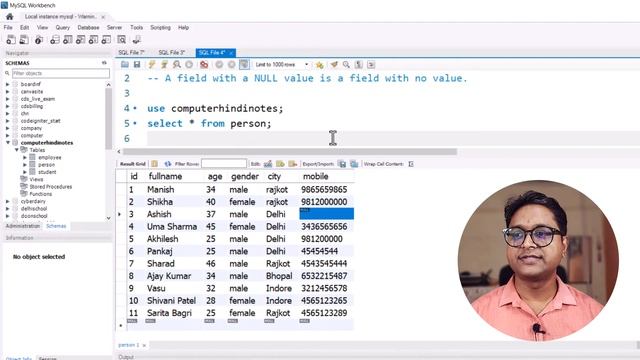Save the script with floppy disk icon
The height and width of the screenshot is (360, 640).
[x=137, y=64]
